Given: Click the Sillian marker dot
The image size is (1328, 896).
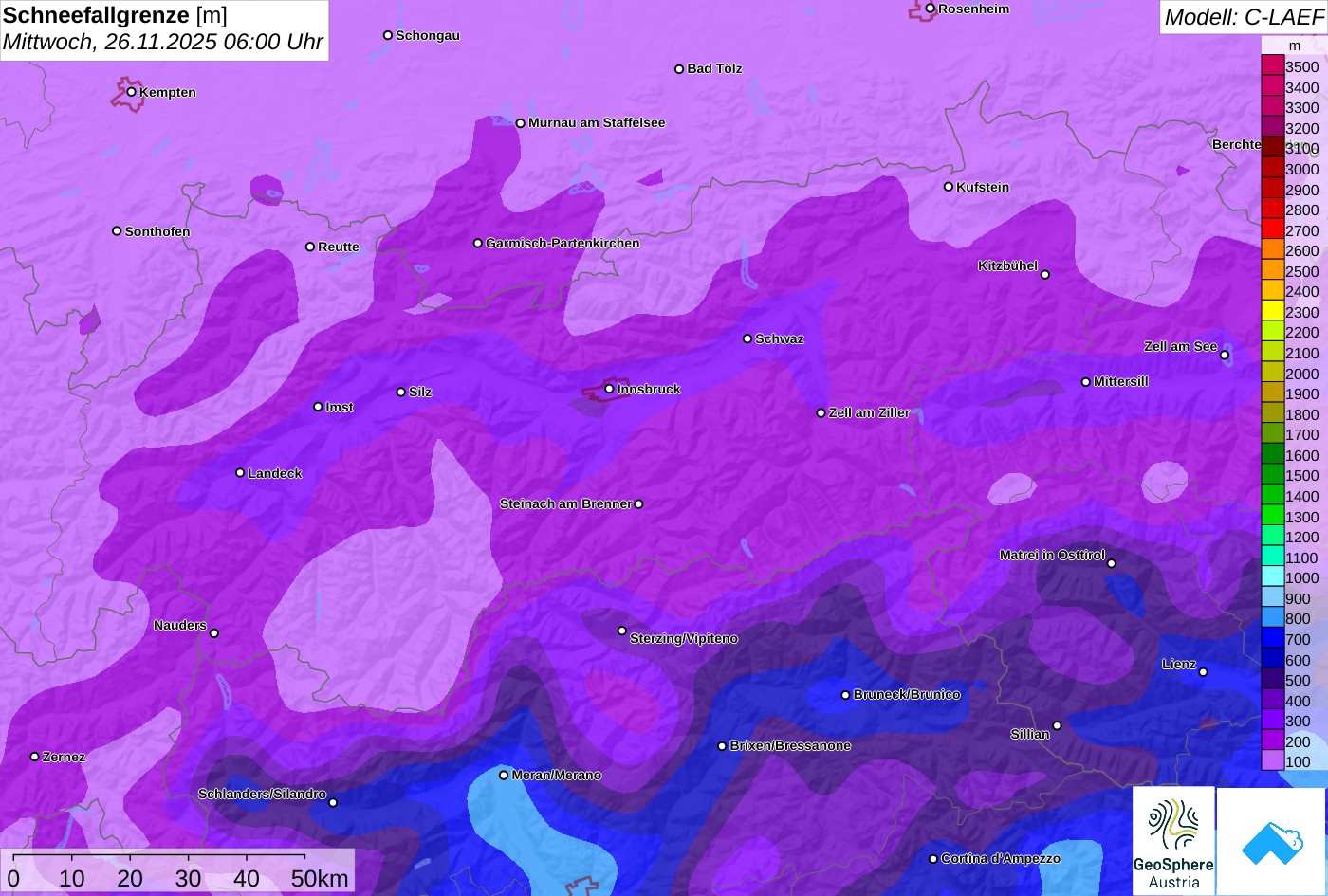Looking at the screenshot, I should point(1057,726).
